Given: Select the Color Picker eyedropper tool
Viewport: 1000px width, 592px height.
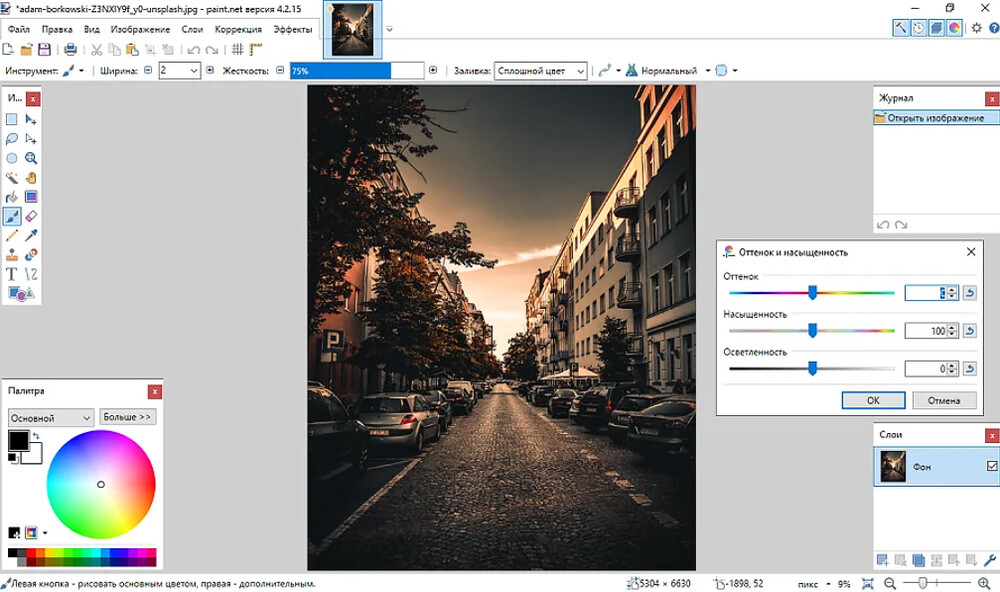Looking at the screenshot, I should (31, 237).
